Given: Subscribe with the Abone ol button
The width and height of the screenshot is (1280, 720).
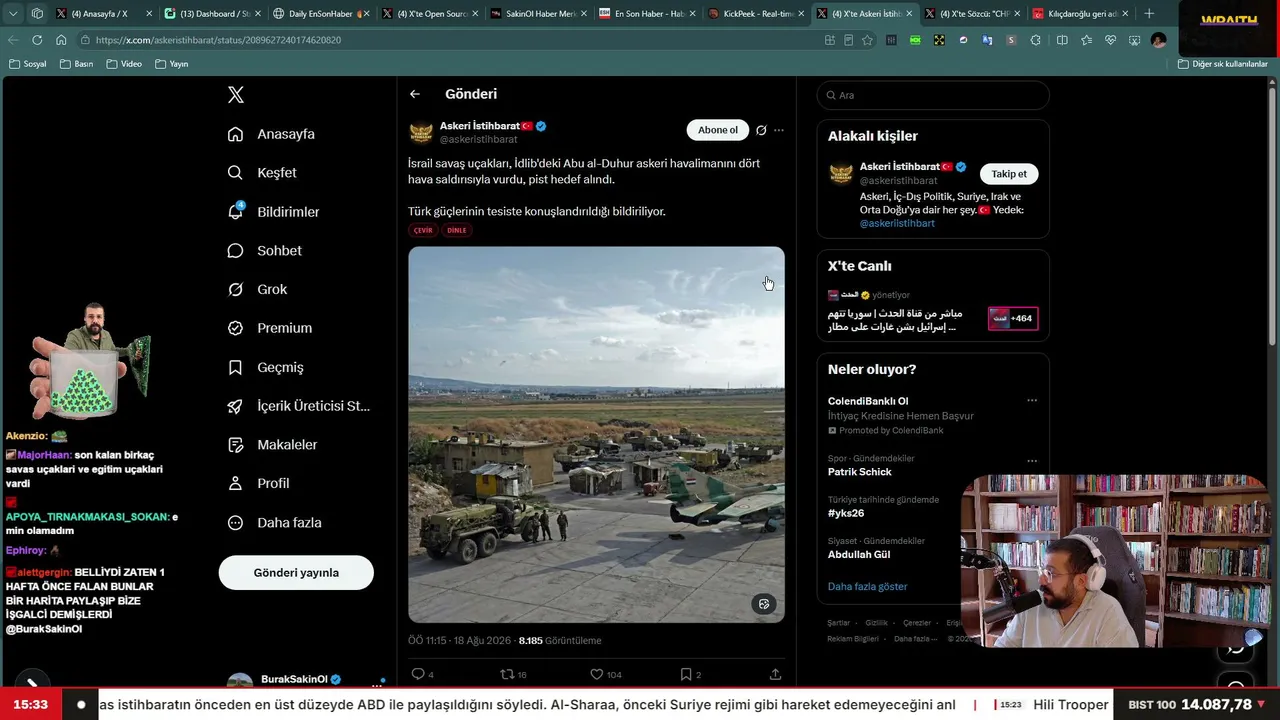Looking at the screenshot, I should [x=718, y=130].
